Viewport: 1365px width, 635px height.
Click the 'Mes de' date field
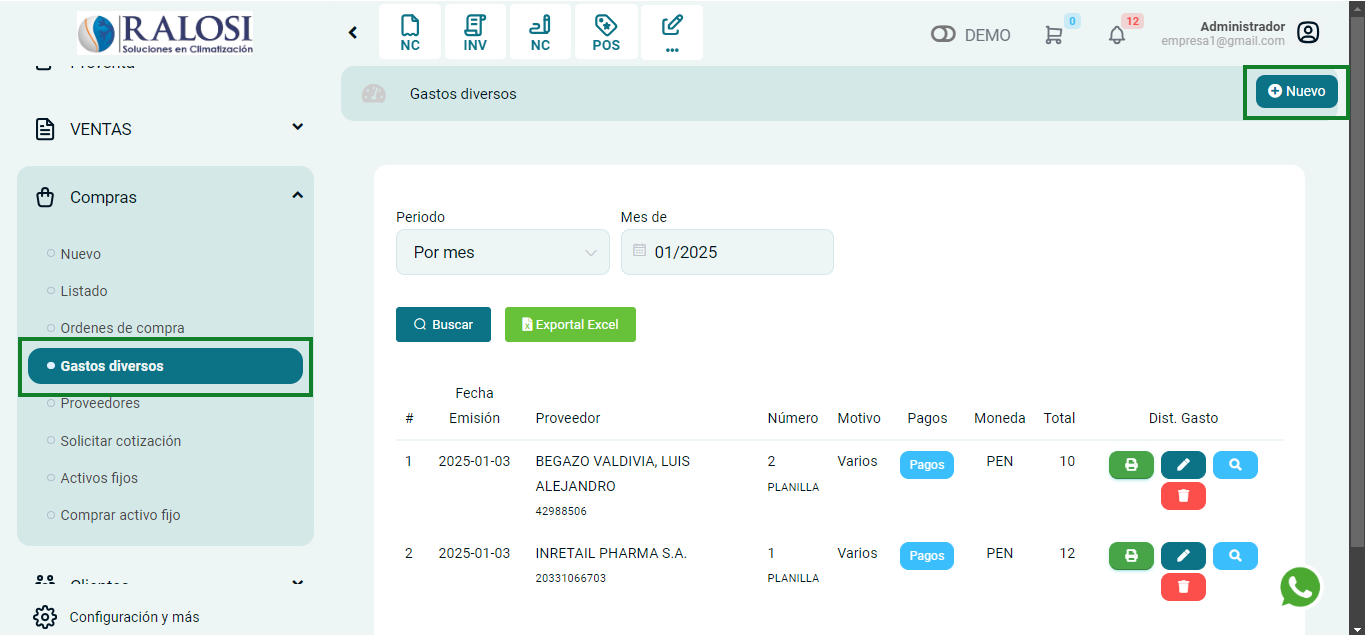(727, 252)
